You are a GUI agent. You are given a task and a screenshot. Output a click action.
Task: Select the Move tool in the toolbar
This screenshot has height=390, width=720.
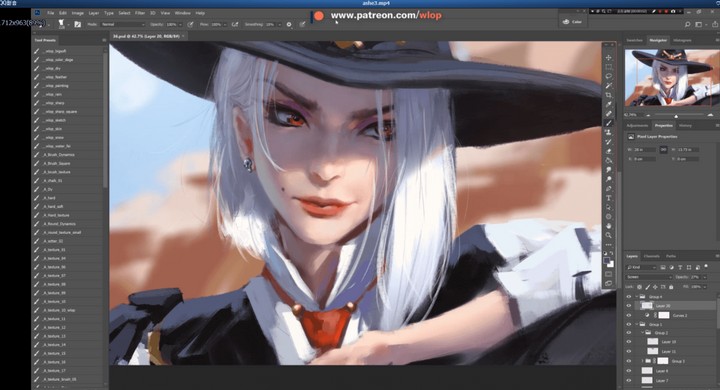(x=608, y=58)
